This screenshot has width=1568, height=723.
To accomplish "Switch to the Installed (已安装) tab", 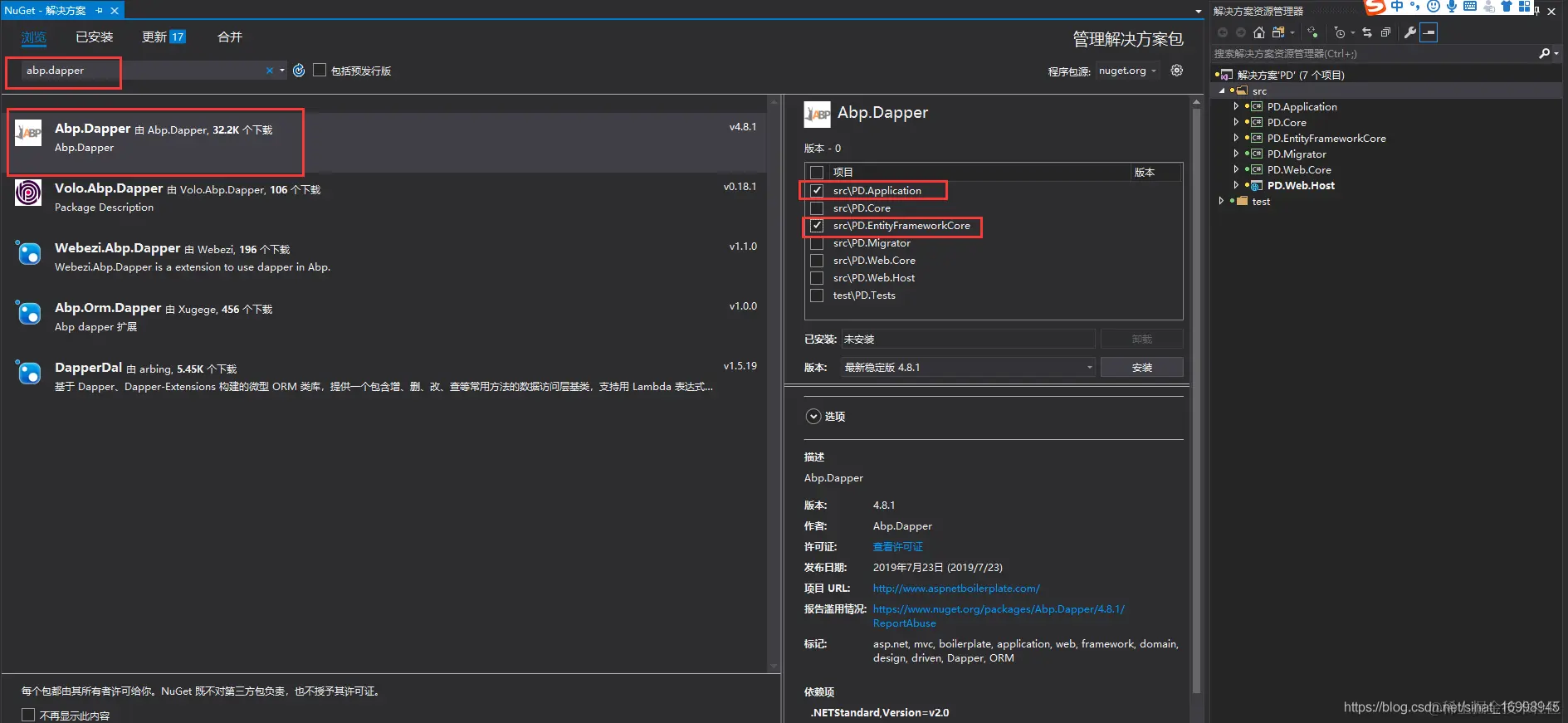I will click(x=95, y=37).
